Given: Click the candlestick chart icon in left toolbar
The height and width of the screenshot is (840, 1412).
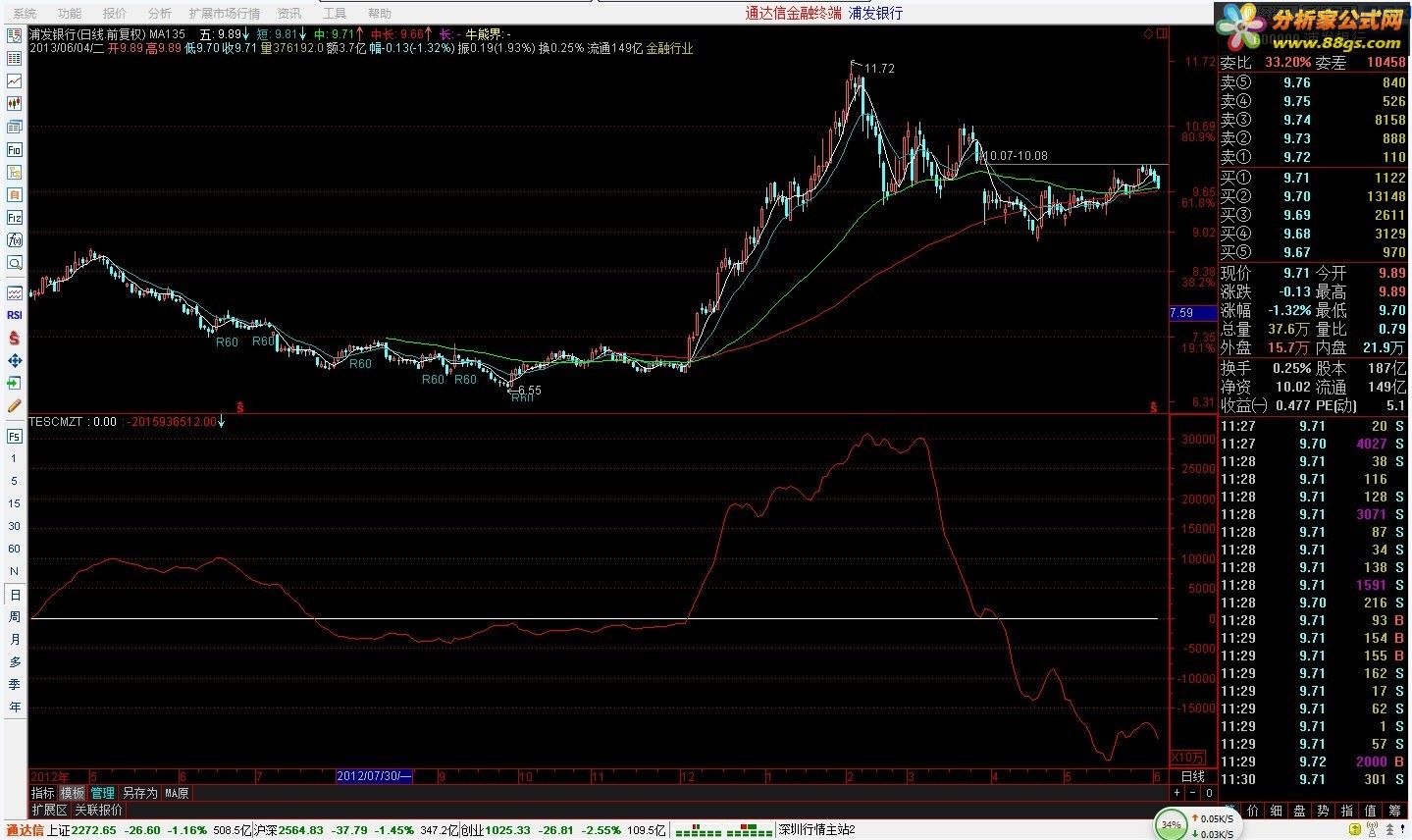Looking at the screenshot, I should pyautogui.click(x=15, y=104).
